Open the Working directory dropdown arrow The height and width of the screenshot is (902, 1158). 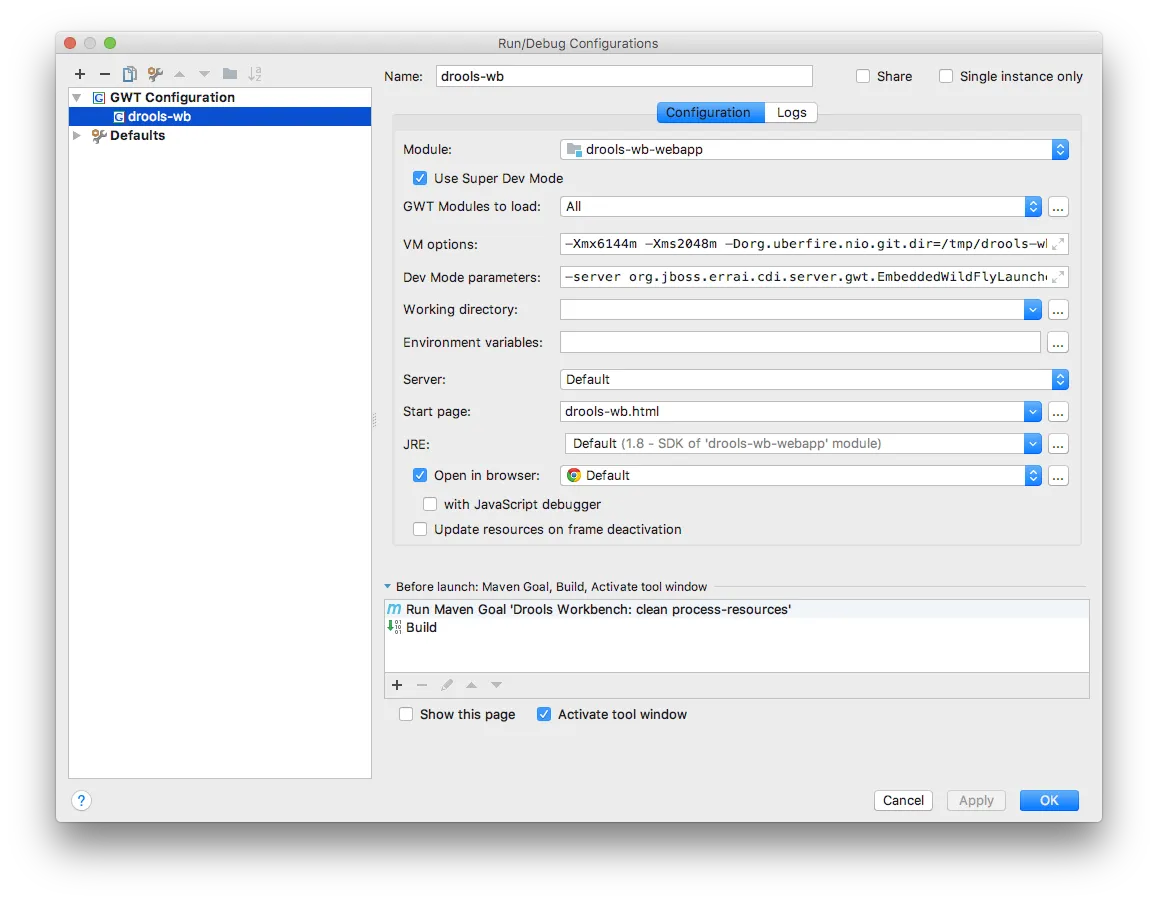[x=1032, y=310]
